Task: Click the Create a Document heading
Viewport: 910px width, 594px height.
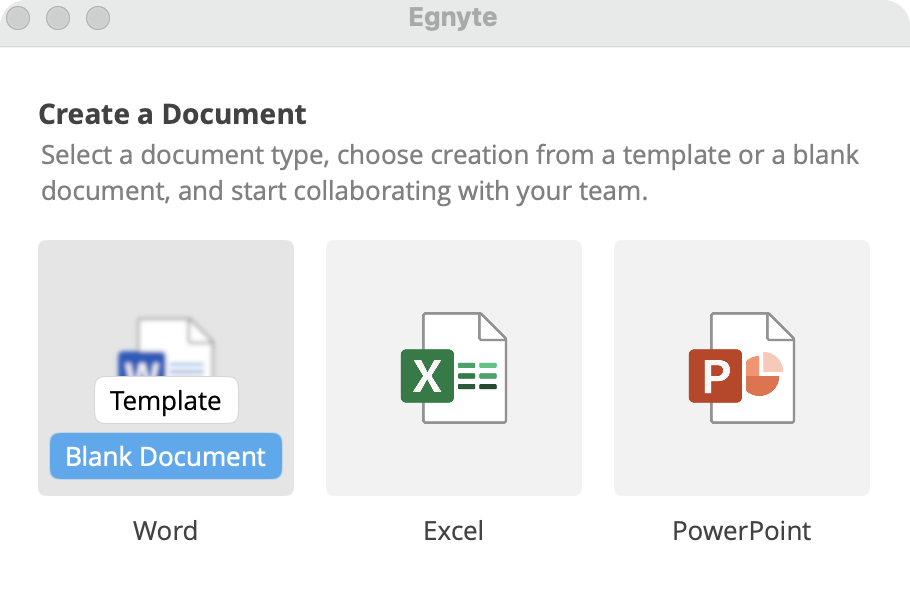Action: coord(172,114)
